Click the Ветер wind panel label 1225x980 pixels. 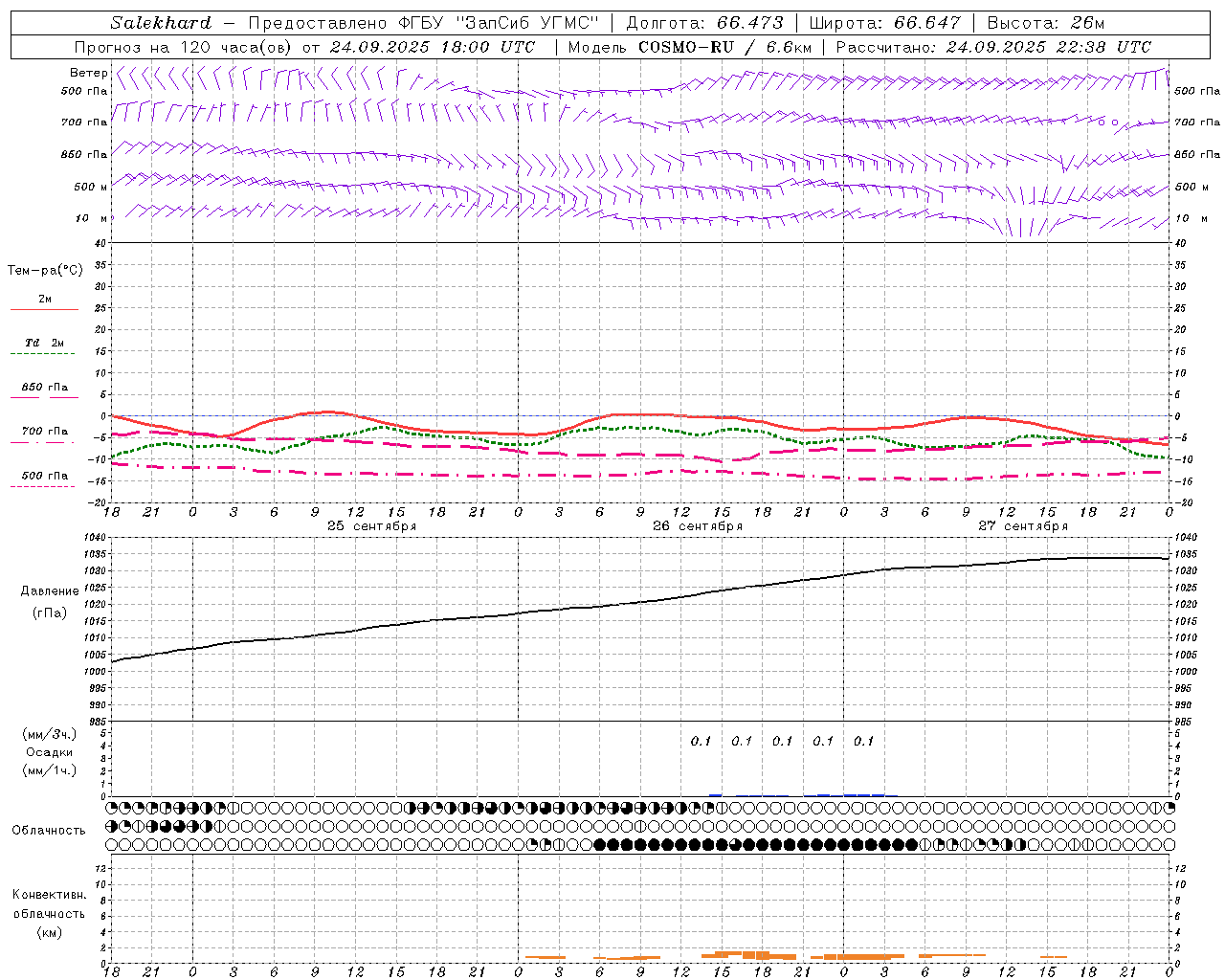pyautogui.click(x=88, y=73)
